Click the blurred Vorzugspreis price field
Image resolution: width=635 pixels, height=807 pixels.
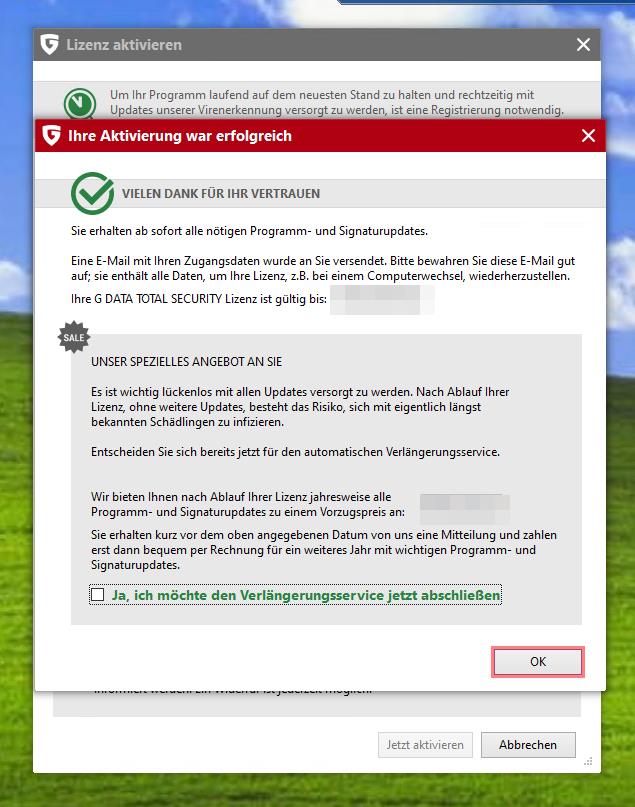[x=465, y=508]
